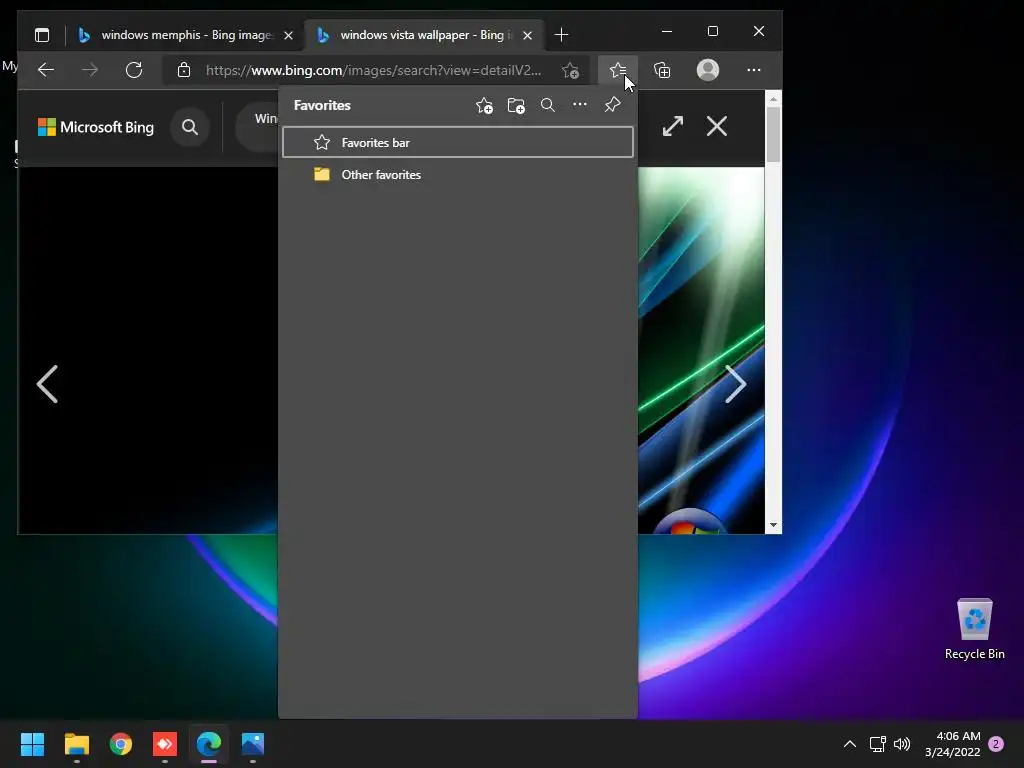
Task: Expand the image to full view
Action: click(x=673, y=126)
